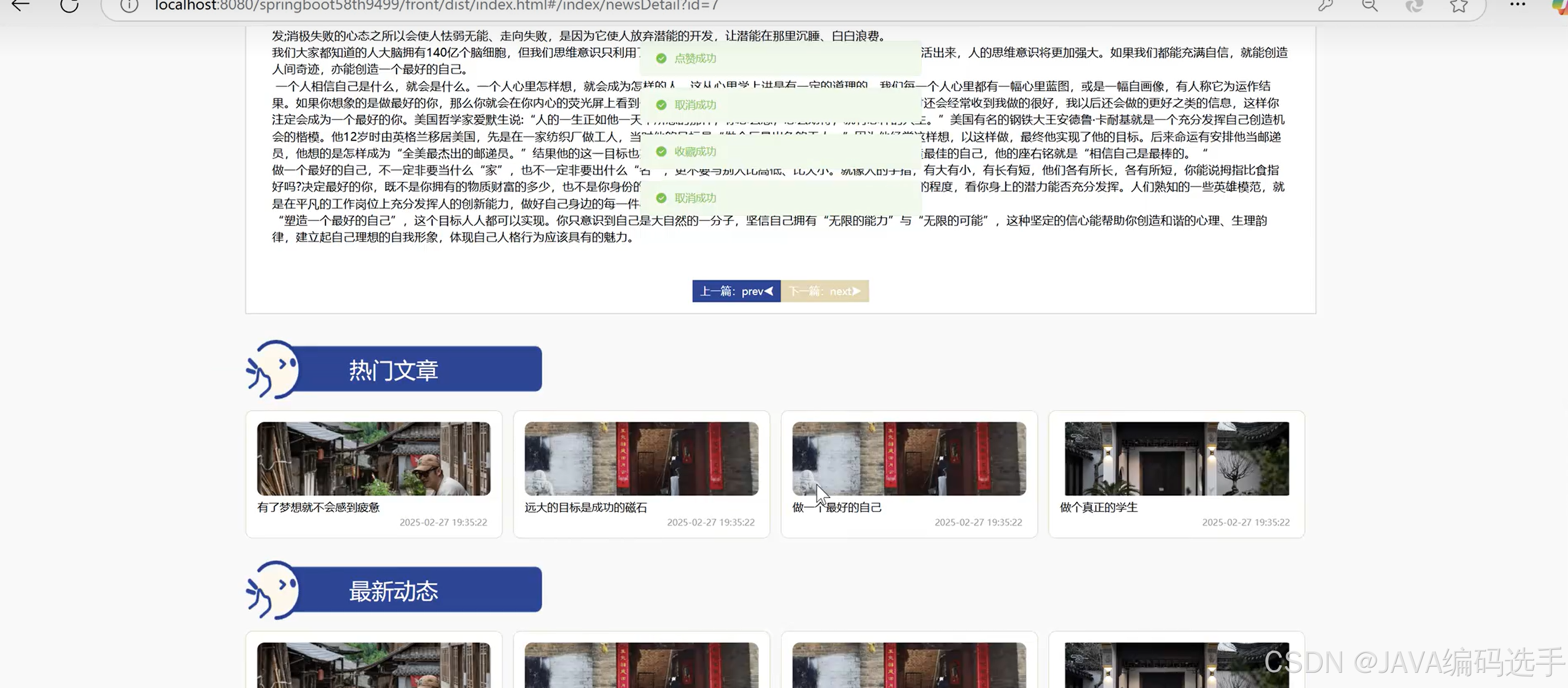Add page to favorites with star icon
This screenshot has height=688, width=1568.
pyautogui.click(x=1459, y=6)
